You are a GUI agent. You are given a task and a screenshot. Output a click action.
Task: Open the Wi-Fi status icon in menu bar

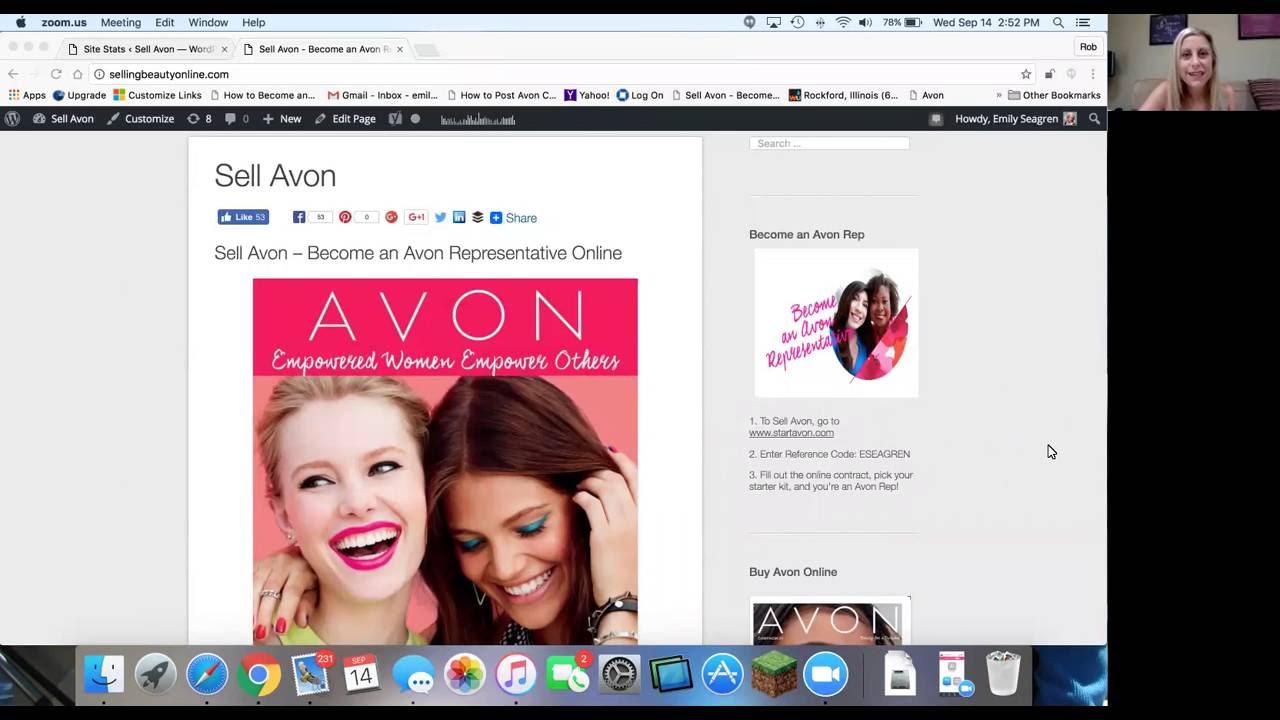(x=843, y=22)
